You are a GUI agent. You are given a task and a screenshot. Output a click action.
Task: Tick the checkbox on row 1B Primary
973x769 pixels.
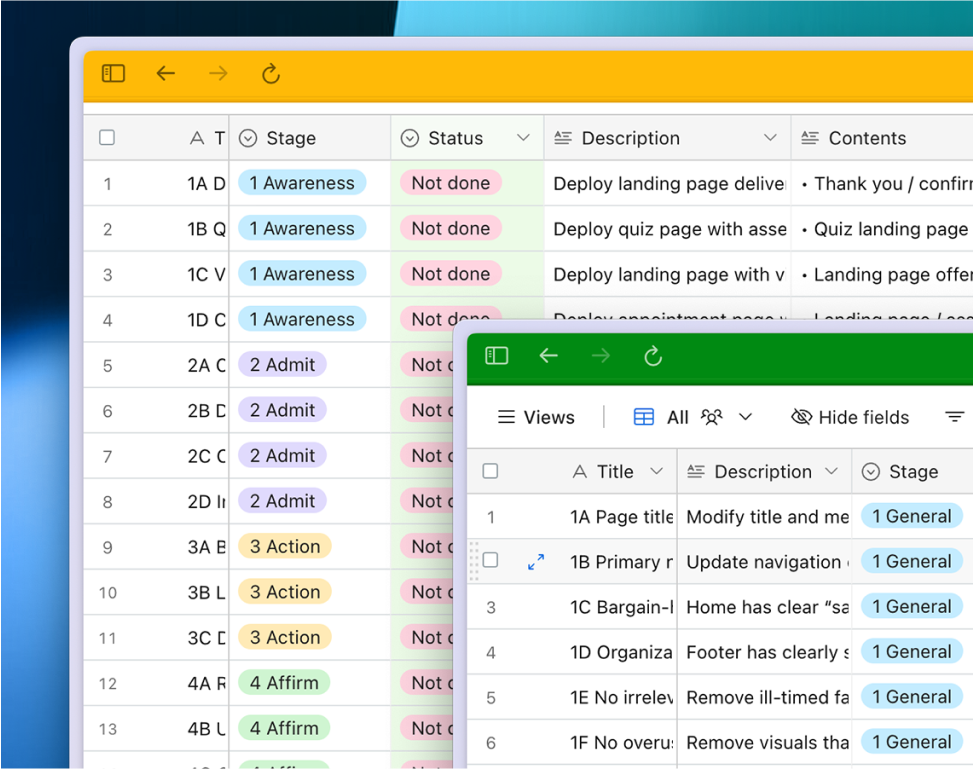[490, 561]
